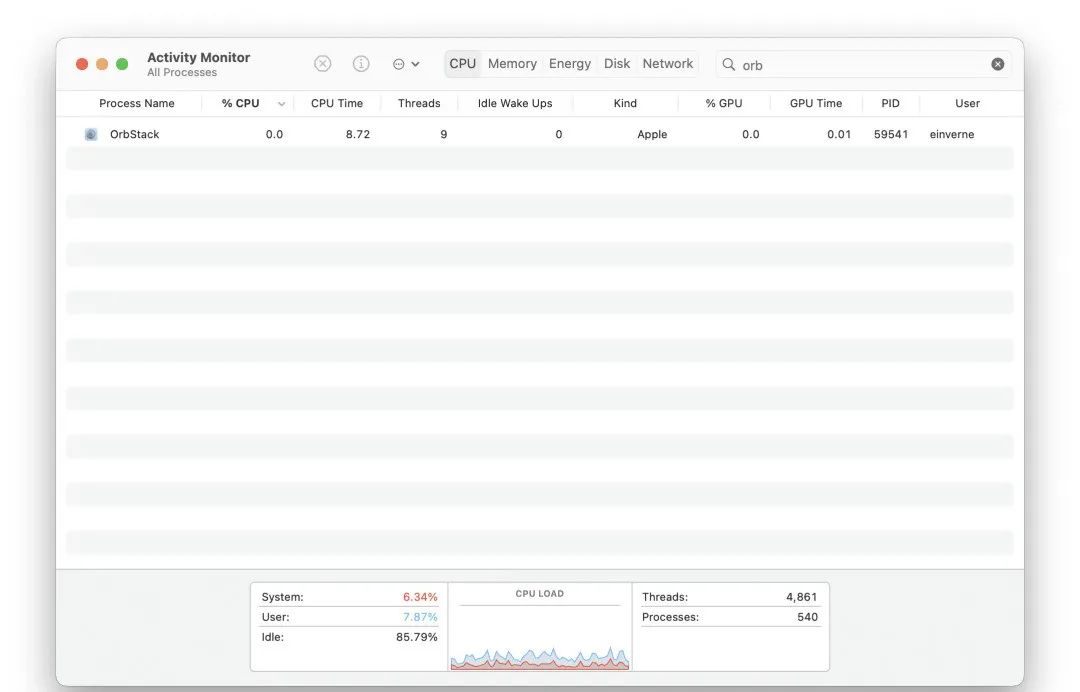1080x692 pixels.
Task: Click the CPU Time value 8.72
Action: click(x=357, y=134)
